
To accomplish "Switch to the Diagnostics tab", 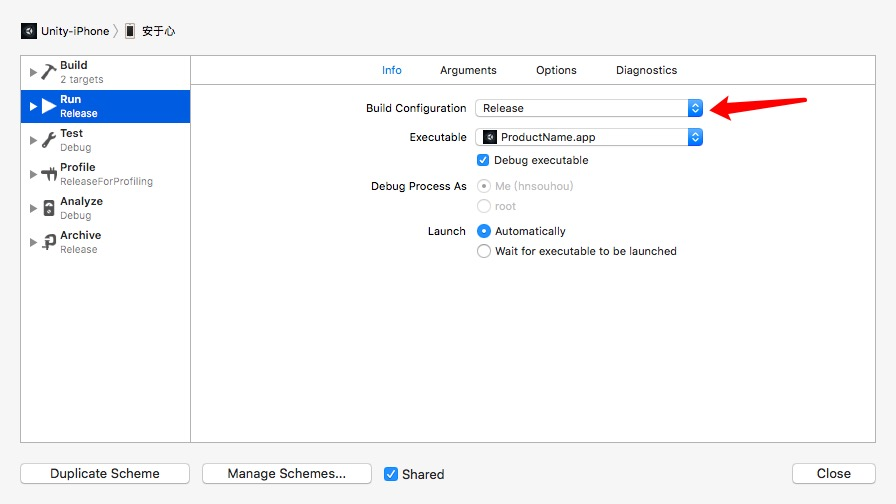I will (x=646, y=70).
